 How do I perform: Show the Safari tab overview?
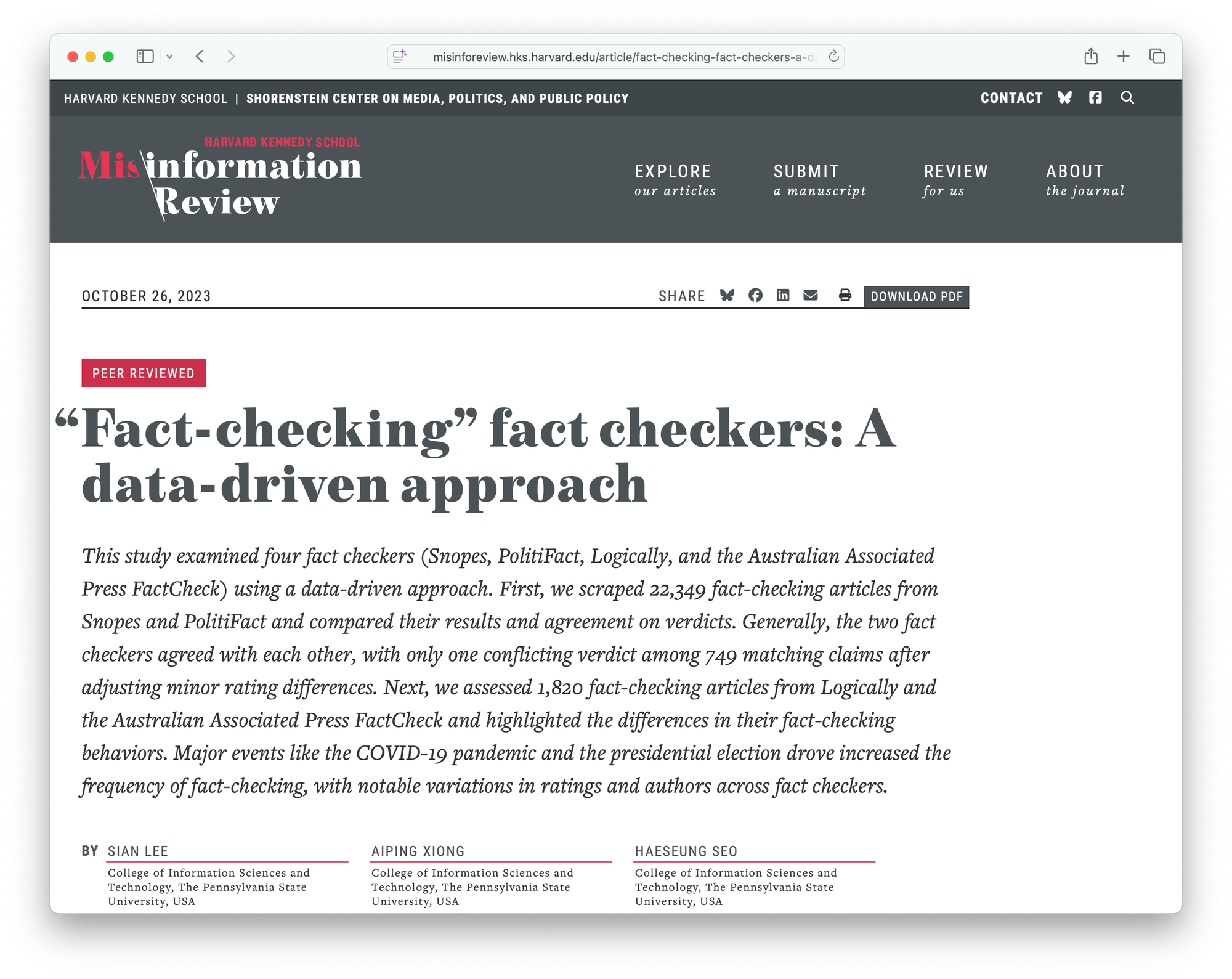(1157, 57)
